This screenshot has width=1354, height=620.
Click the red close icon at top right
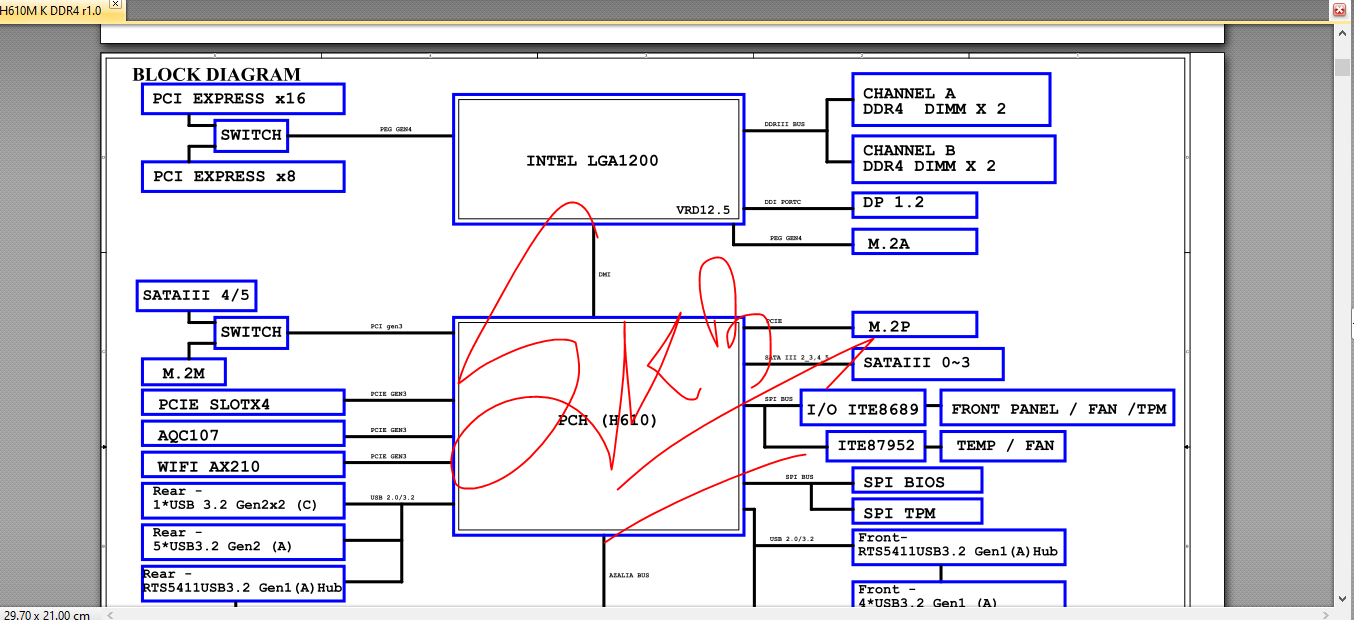tap(1341, 10)
